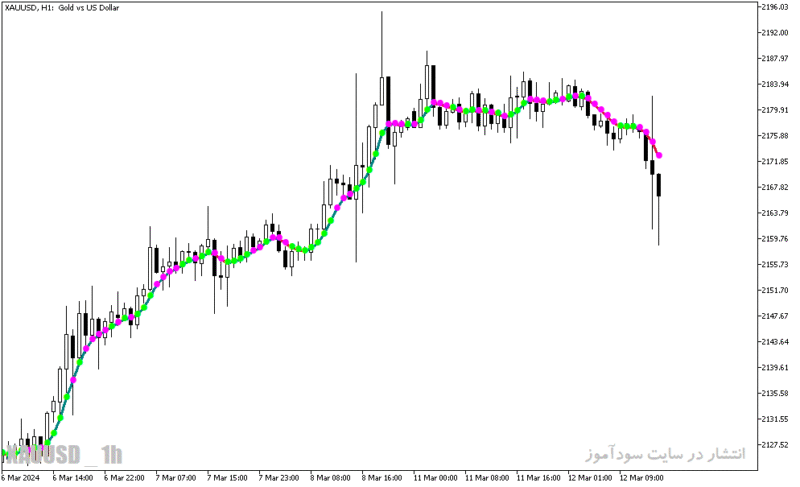Select the 7 Mar 23:00 time label
800x487 pixels.
[x=279, y=478]
